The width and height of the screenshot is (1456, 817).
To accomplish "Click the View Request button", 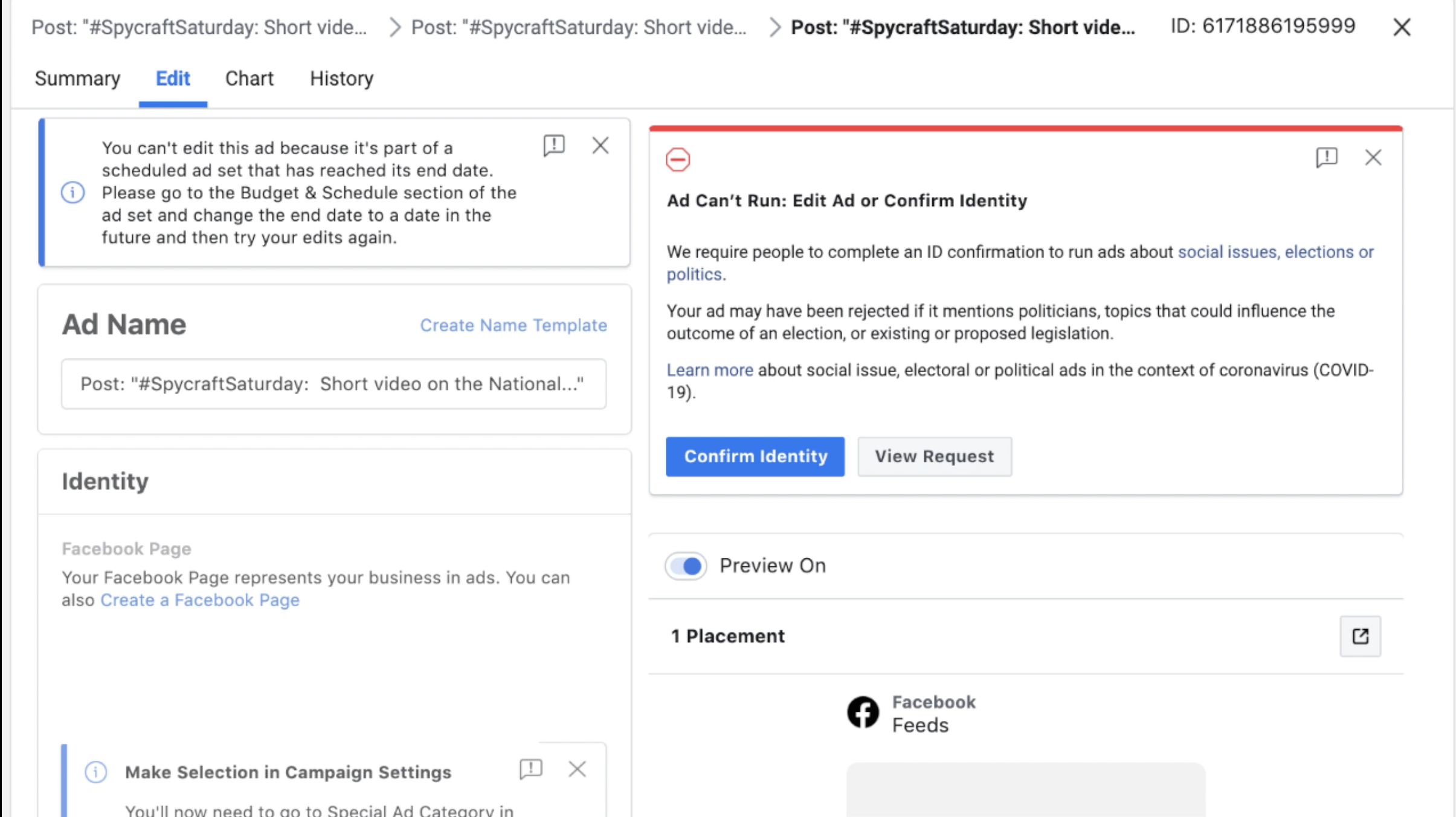I will point(935,457).
